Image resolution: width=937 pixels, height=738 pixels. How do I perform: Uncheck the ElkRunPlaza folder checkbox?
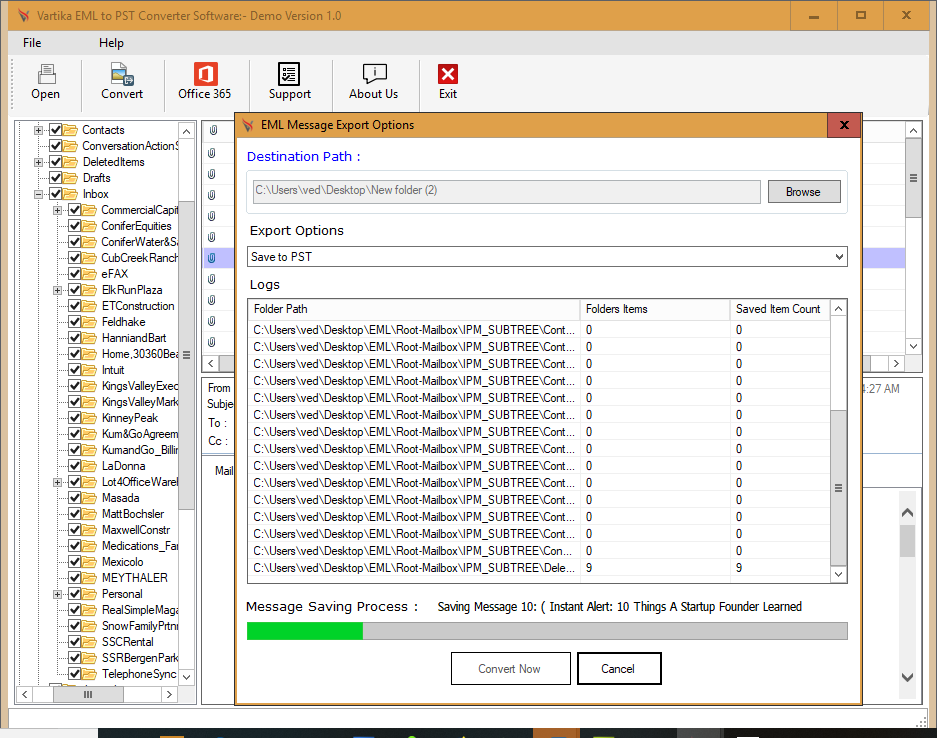[75, 290]
